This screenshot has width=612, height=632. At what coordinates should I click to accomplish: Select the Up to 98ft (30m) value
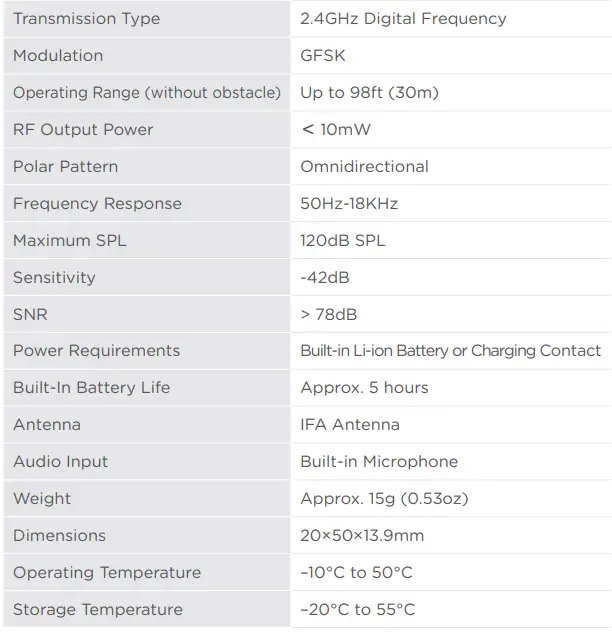tap(369, 93)
